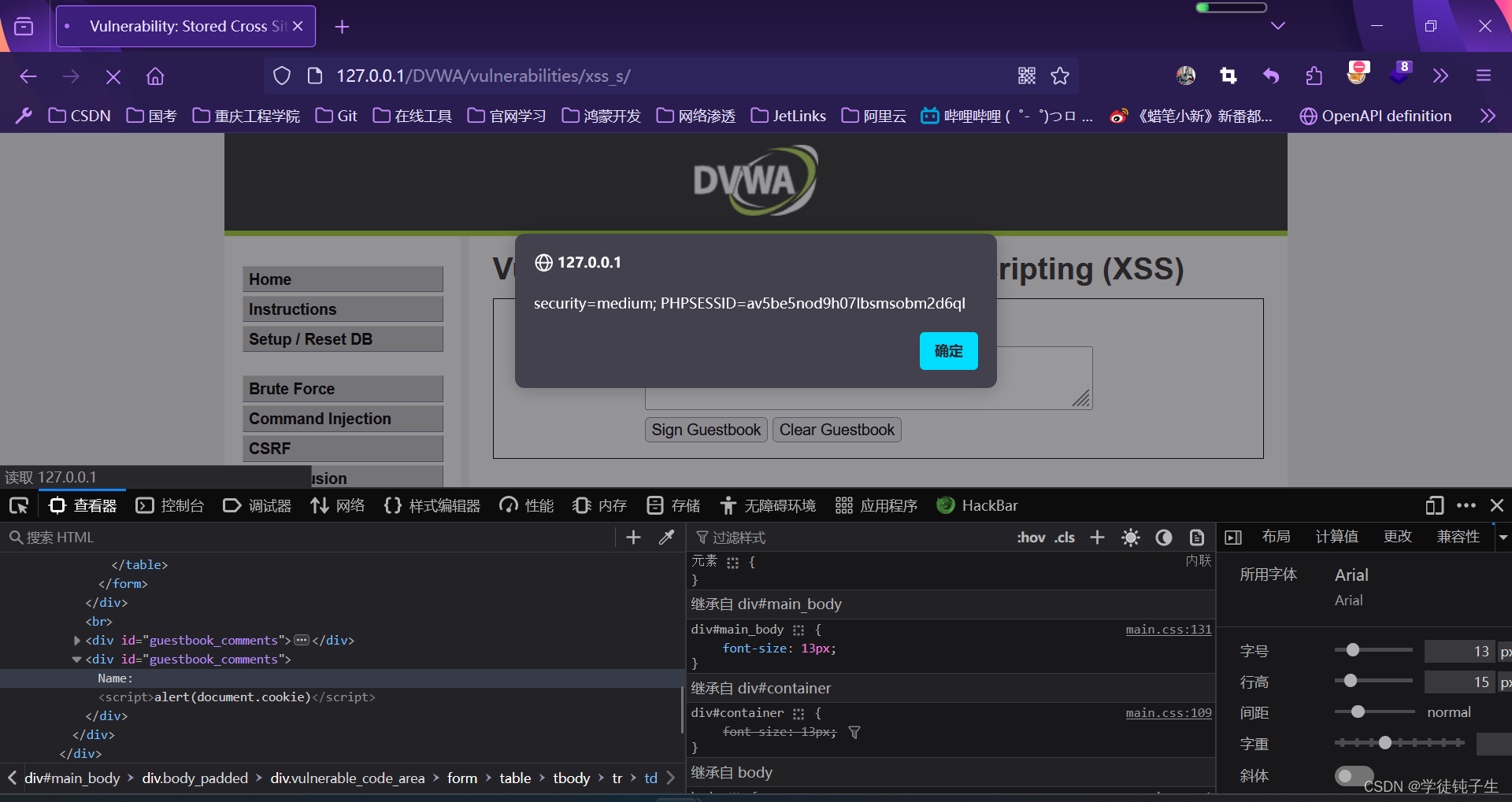Open the CSDN bookmarks folder

click(x=80, y=116)
